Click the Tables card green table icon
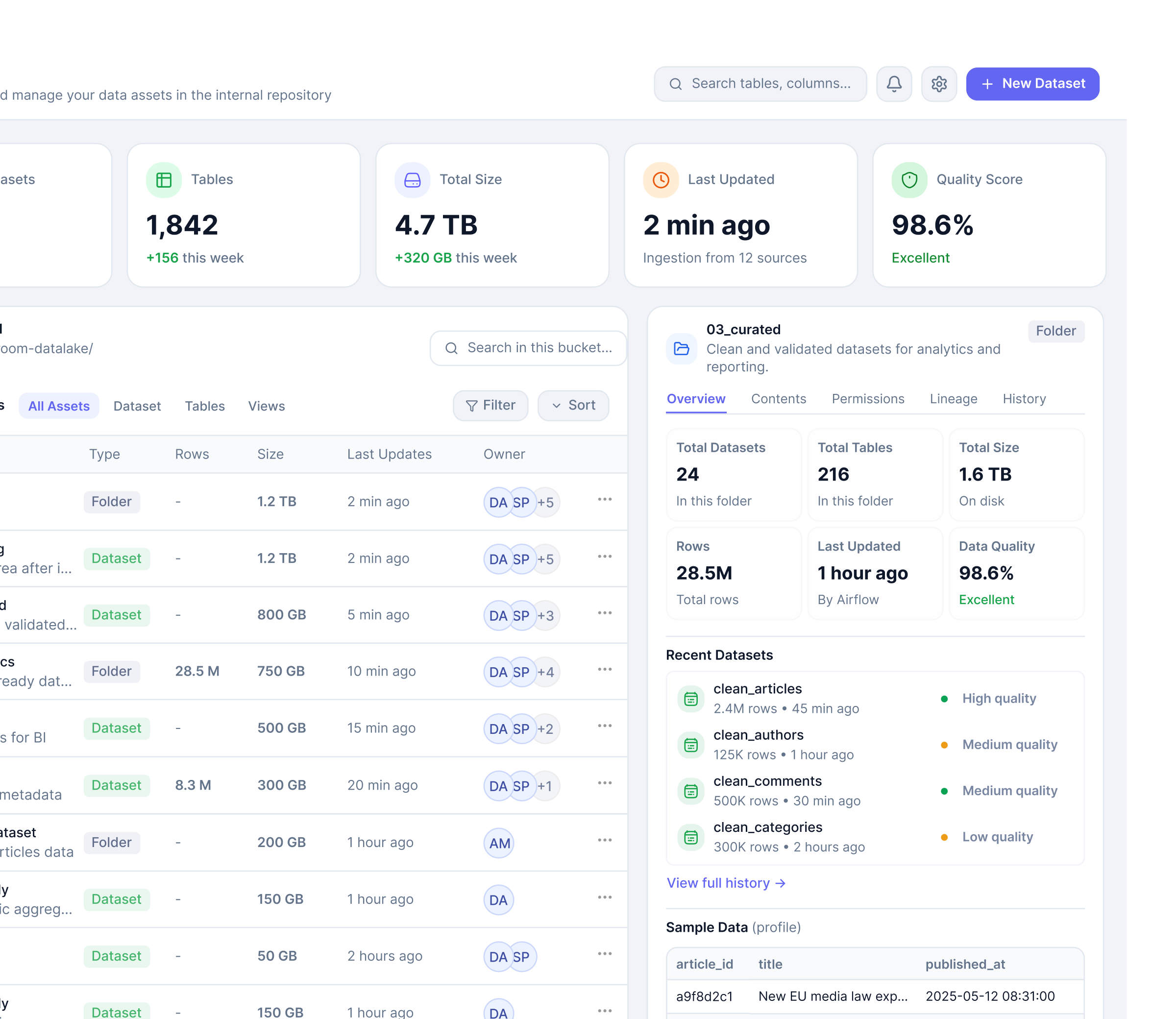Image resolution: width=1176 pixels, height=1019 pixels. [164, 180]
